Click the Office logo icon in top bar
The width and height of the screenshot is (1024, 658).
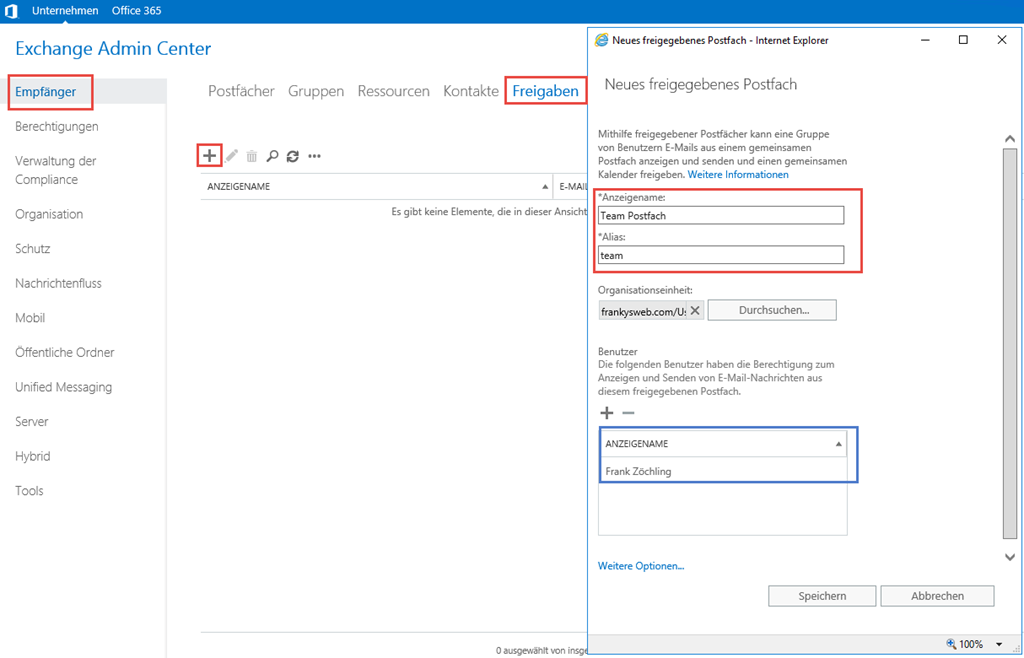[11, 11]
